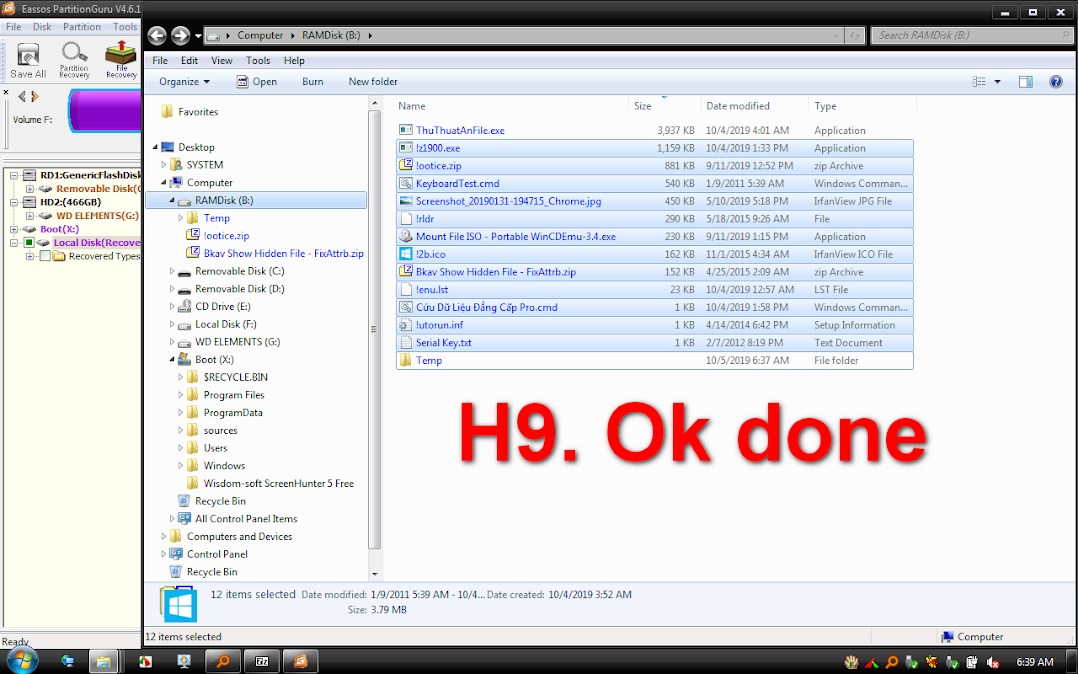This screenshot has width=1078, height=674.
Task: Change view using the view icon
Action: pyautogui.click(x=979, y=82)
